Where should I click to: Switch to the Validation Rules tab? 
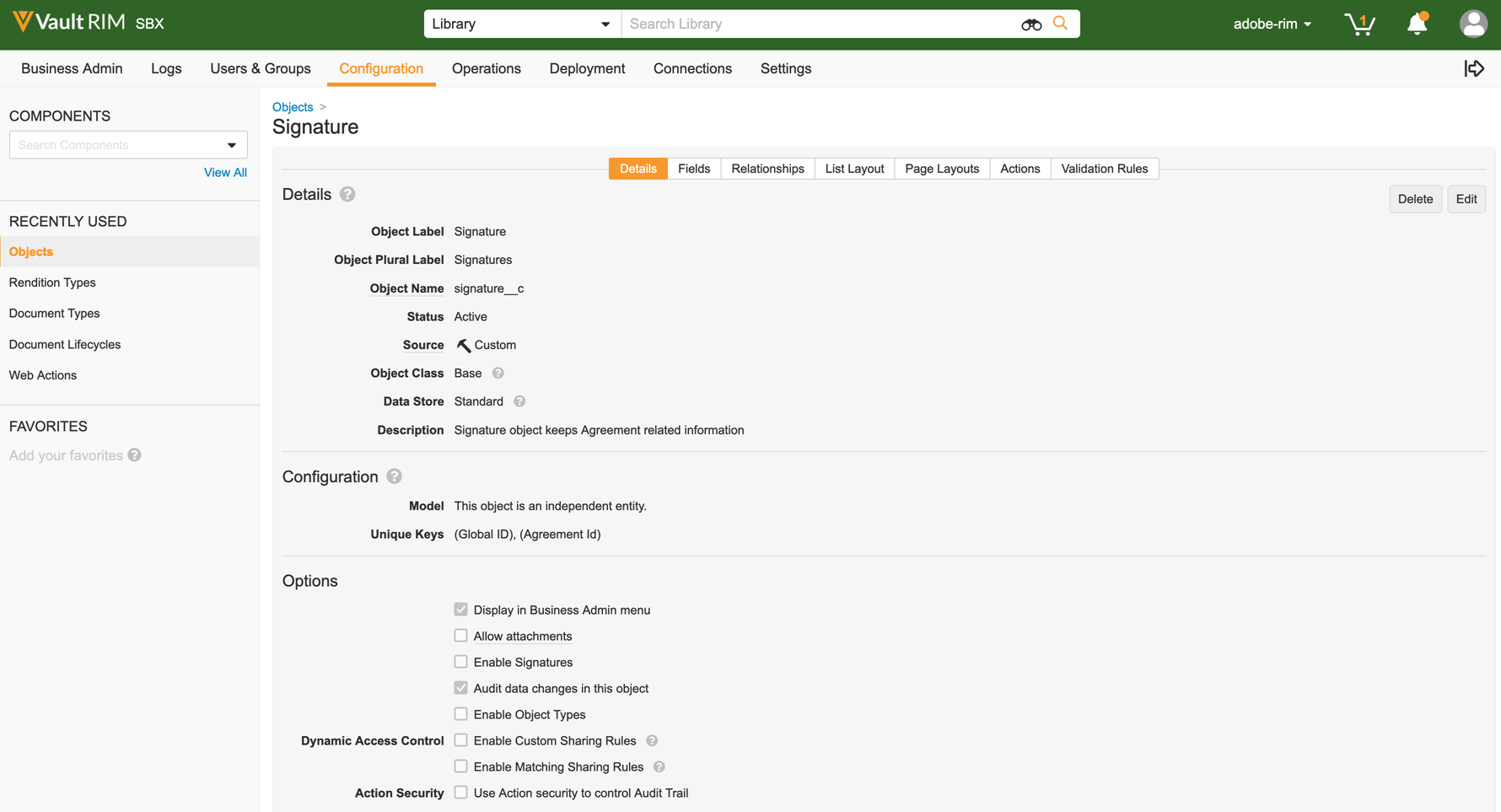click(x=1105, y=169)
